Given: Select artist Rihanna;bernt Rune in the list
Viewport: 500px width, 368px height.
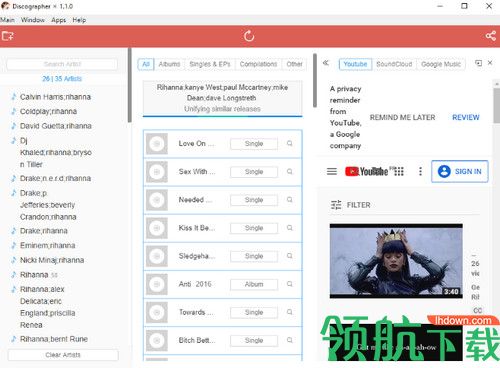Looking at the screenshot, I should [54, 339].
